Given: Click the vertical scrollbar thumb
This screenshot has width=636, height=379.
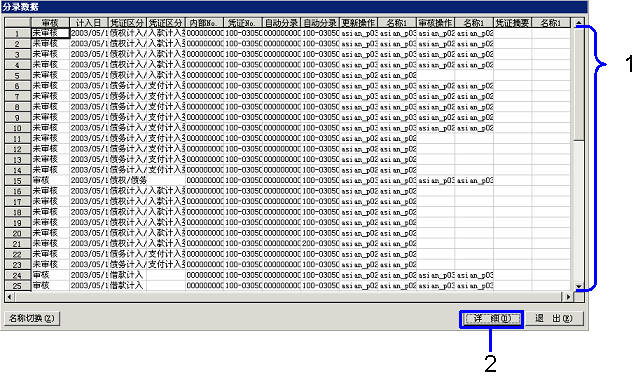Looking at the screenshot, I should point(578,84).
